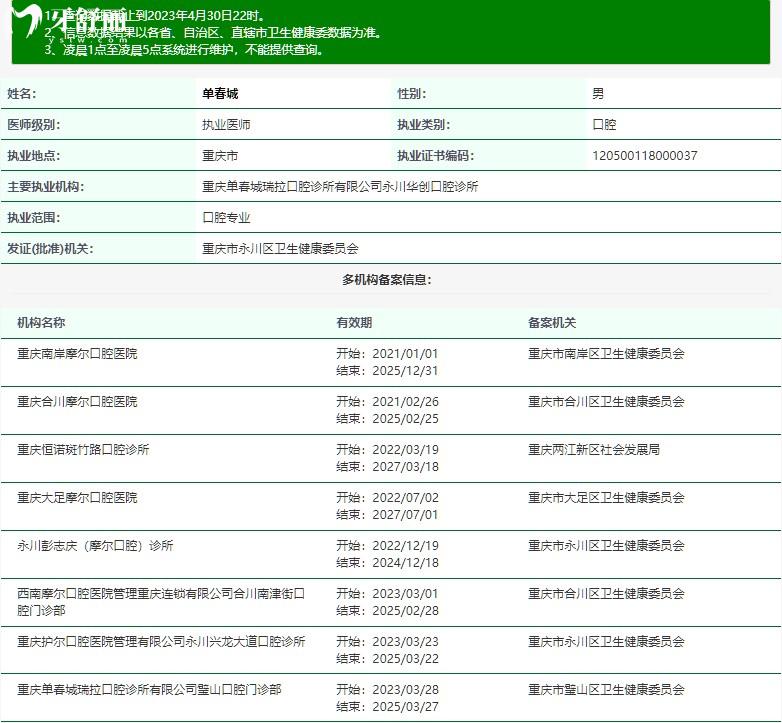Click the 姓名 field label
782x723 pixels.
point(21,94)
